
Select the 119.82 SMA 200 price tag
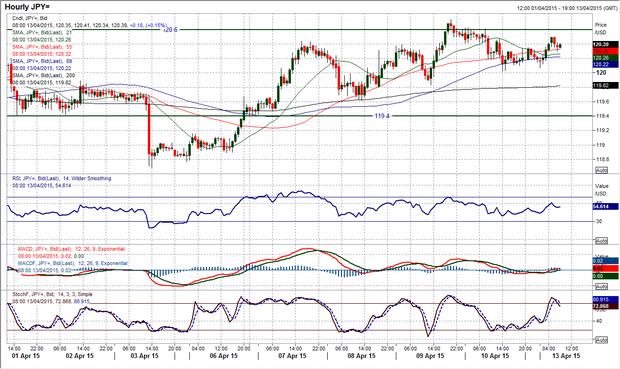click(605, 85)
